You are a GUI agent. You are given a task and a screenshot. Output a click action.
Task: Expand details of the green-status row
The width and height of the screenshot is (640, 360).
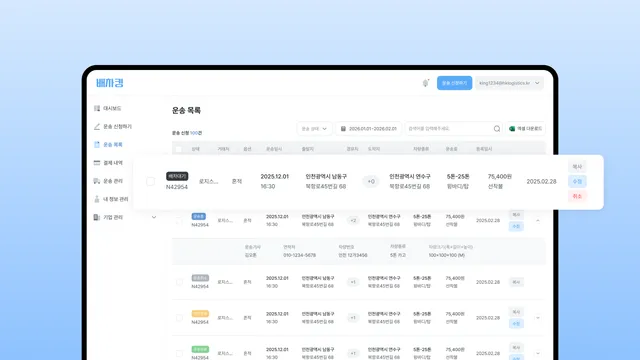[x=538, y=353]
